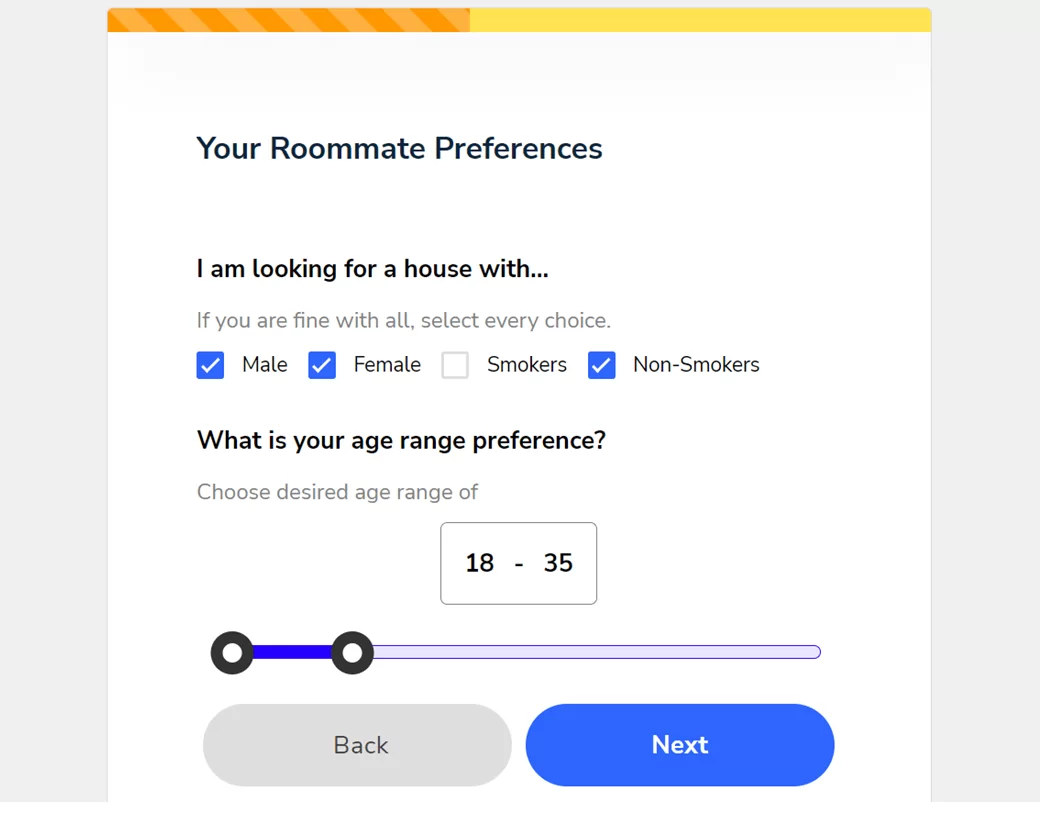Uncheck the Female checkbox

coord(321,365)
